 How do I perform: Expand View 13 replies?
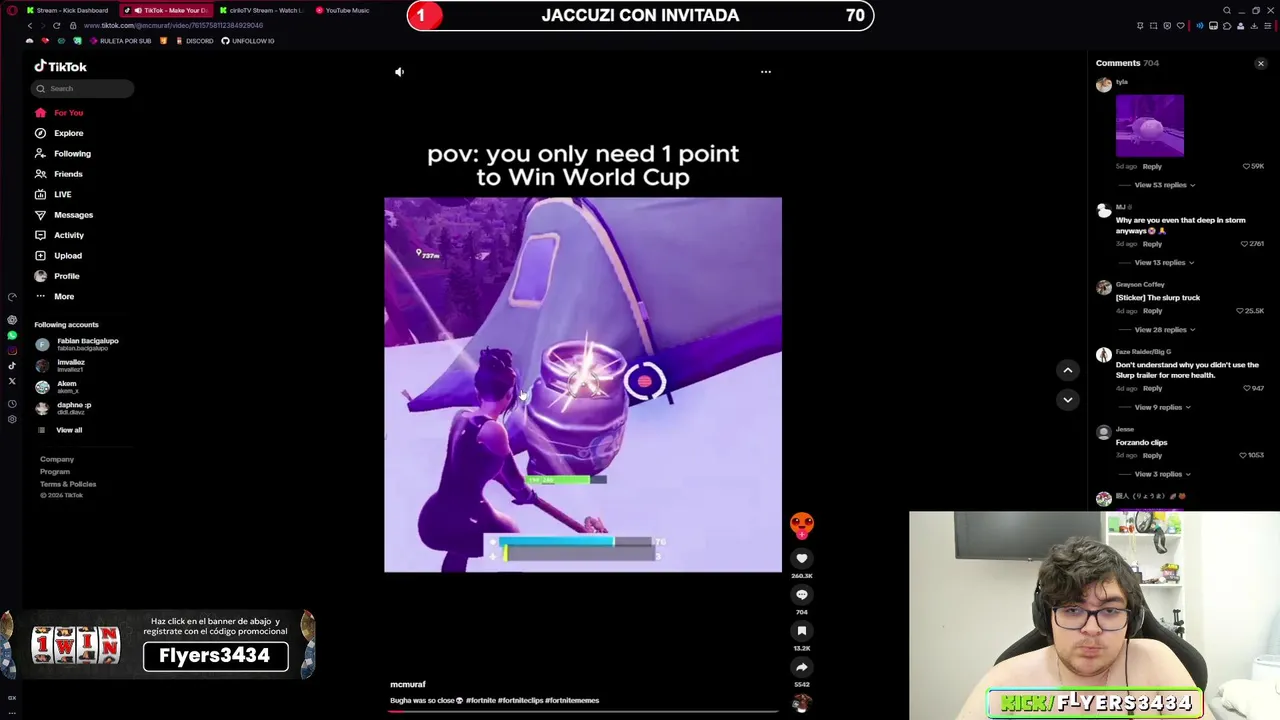point(1164,263)
